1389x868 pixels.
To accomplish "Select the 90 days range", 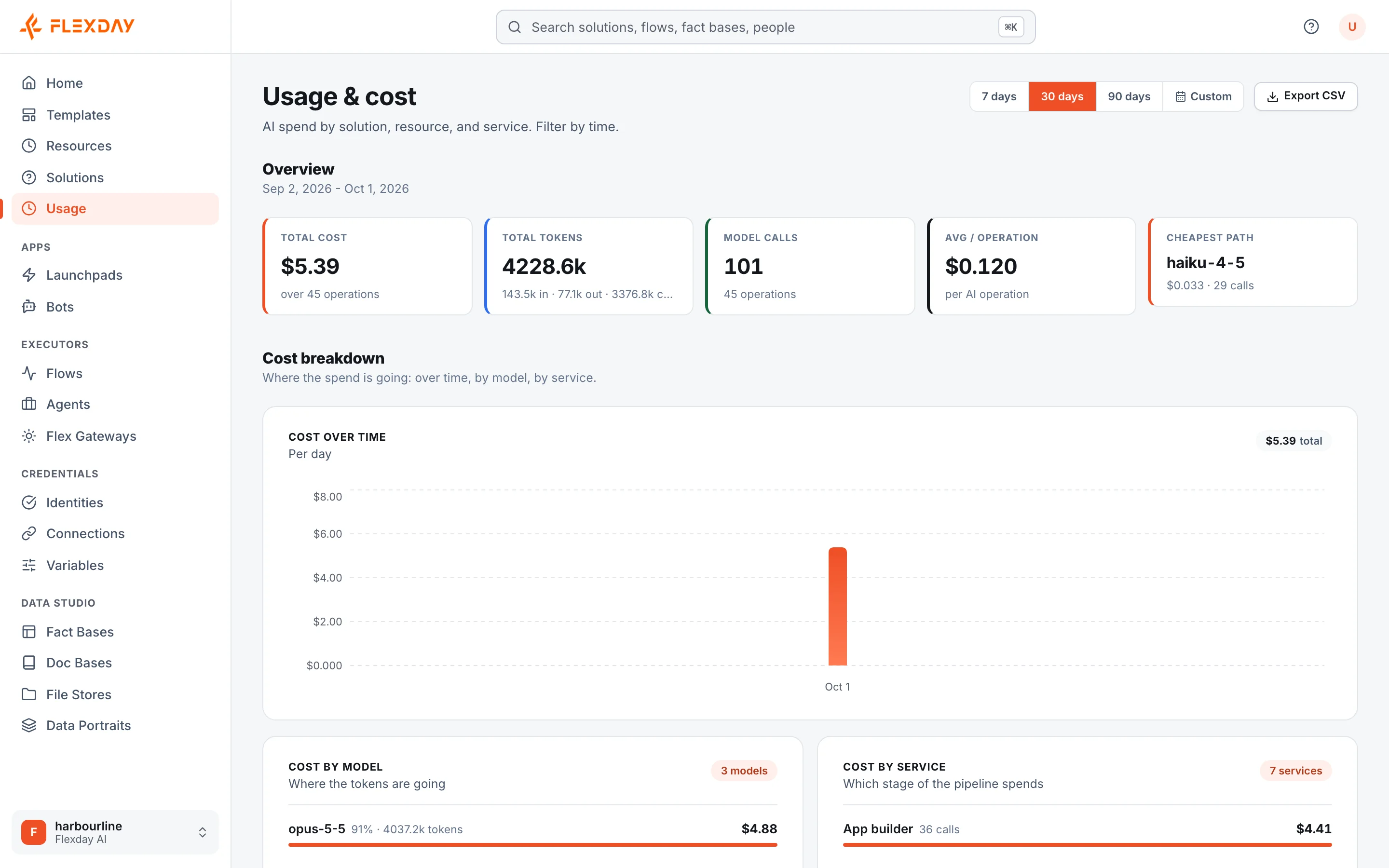I will click(1129, 96).
